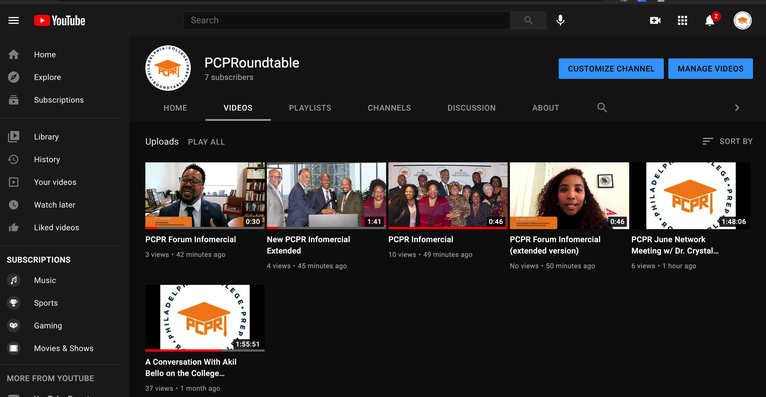This screenshot has width=766, height=397.
Task: Click the History clock icon
Action: [14, 159]
